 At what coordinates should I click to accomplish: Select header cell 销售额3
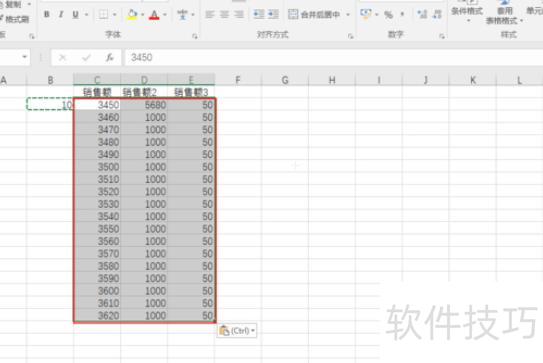click(x=191, y=92)
